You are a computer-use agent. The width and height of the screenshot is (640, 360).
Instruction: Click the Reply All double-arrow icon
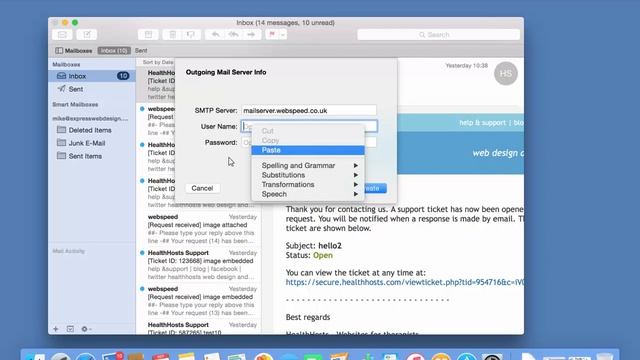(x=233, y=35)
